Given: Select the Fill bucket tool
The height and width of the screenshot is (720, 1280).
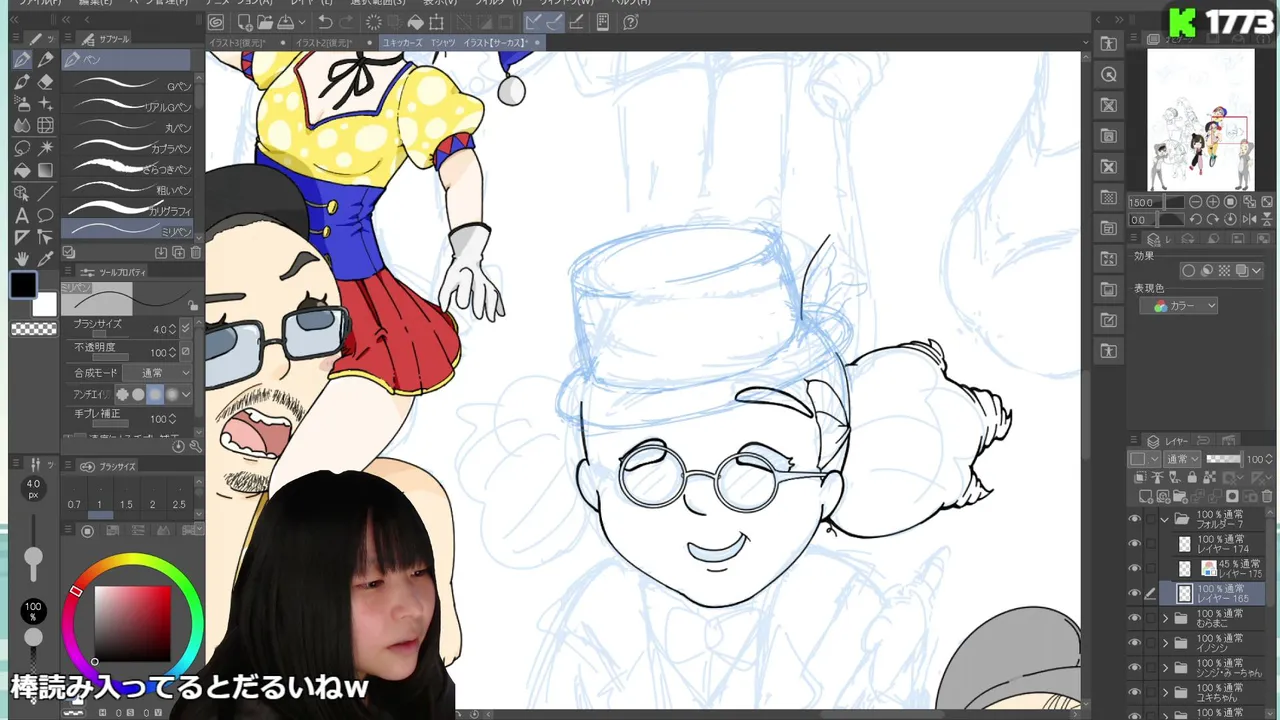Looking at the screenshot, I should point(22,170).
